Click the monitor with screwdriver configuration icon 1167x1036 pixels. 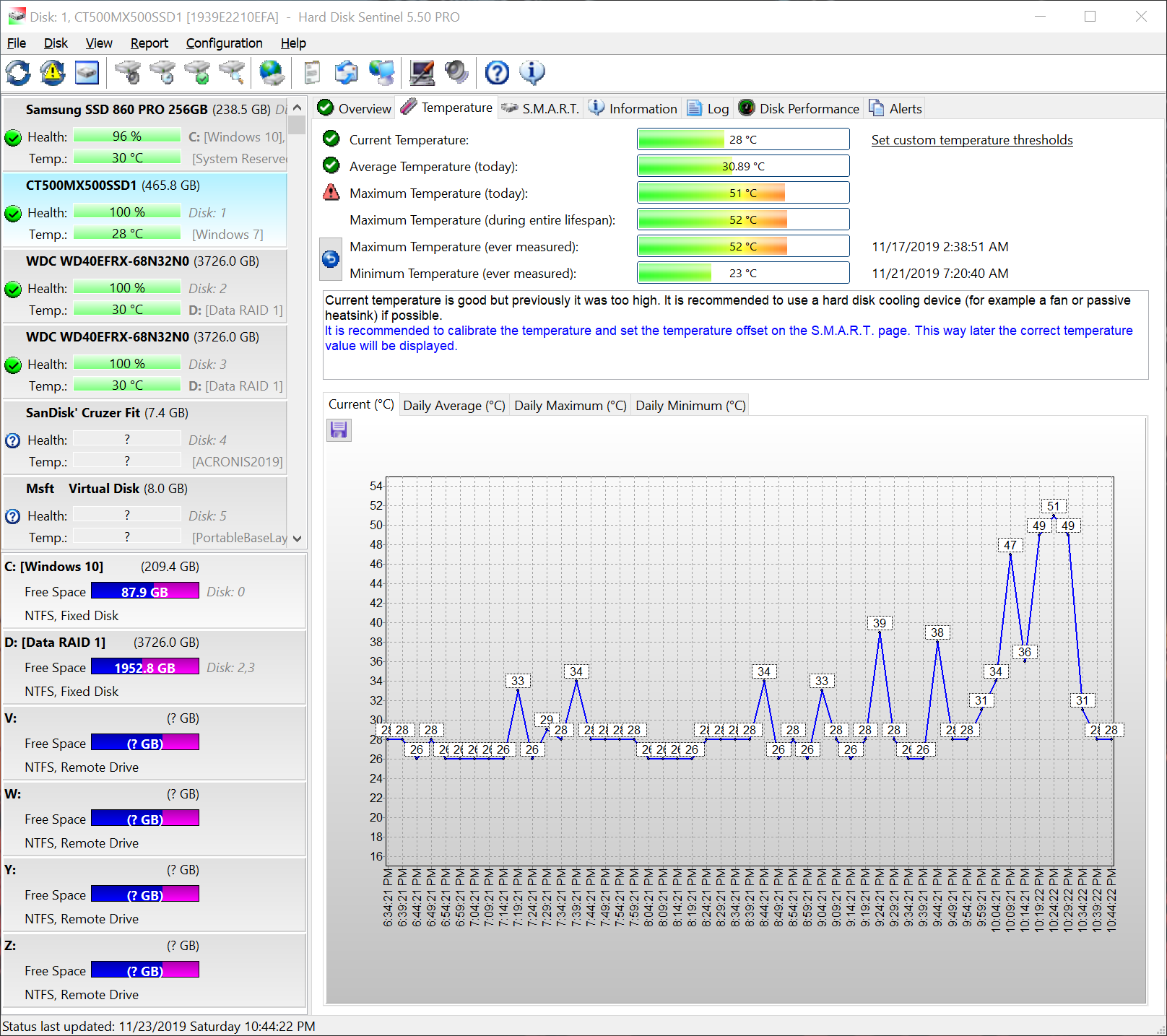click(x=422, y=72)
